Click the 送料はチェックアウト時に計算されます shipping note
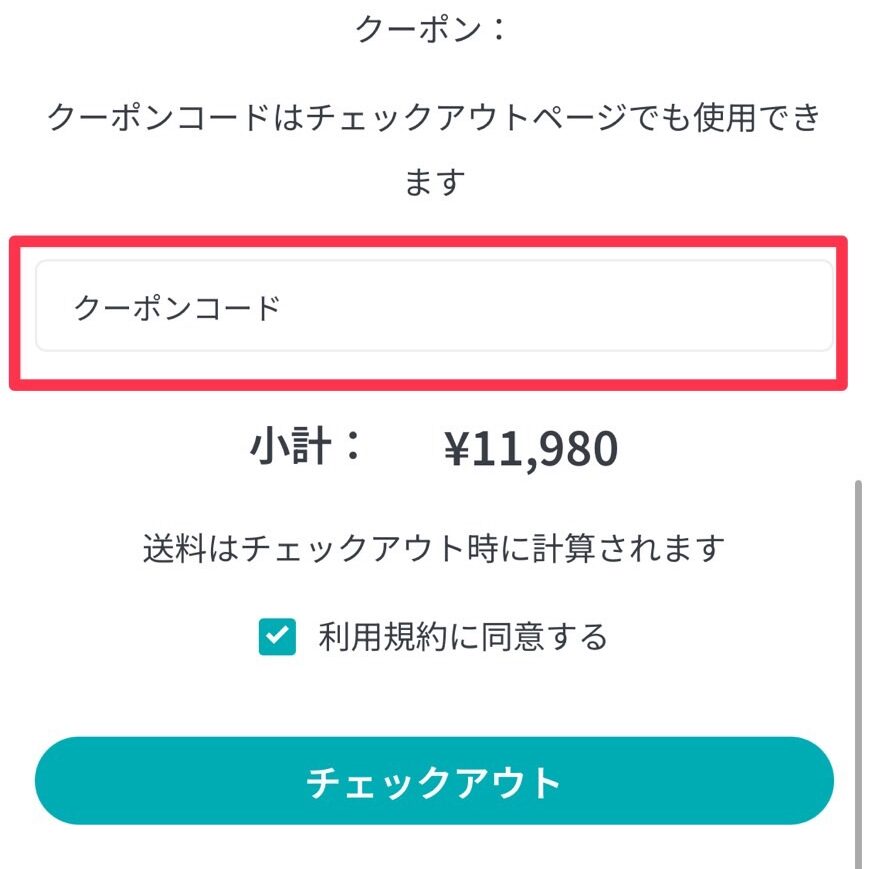 click(x=433, y=549)
